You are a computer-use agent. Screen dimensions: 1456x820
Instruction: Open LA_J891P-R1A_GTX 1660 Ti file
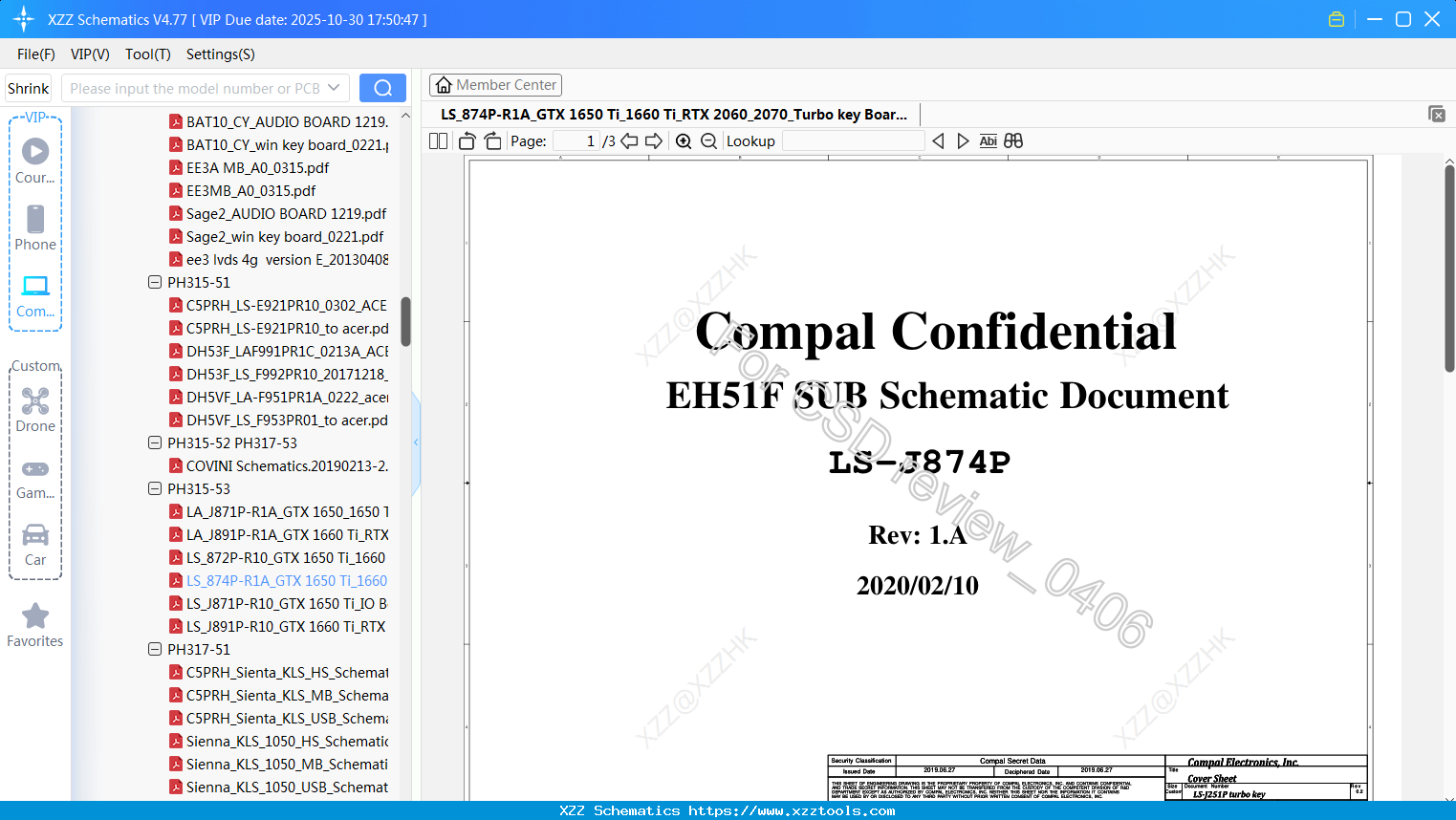pyautogui.click(x=279, y=535)
